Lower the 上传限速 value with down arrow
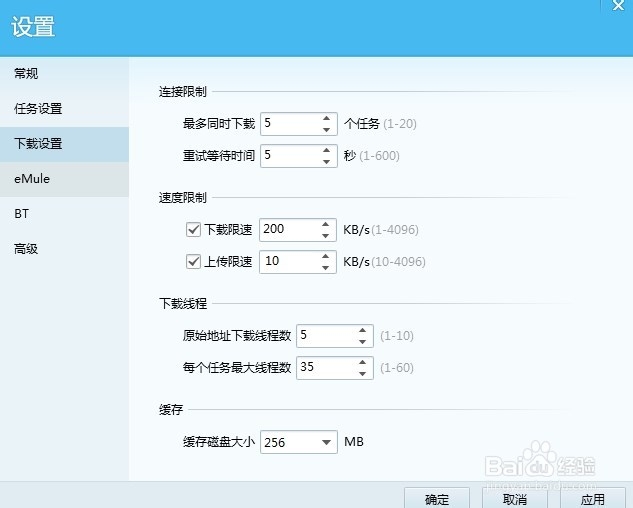 (326, 268)
